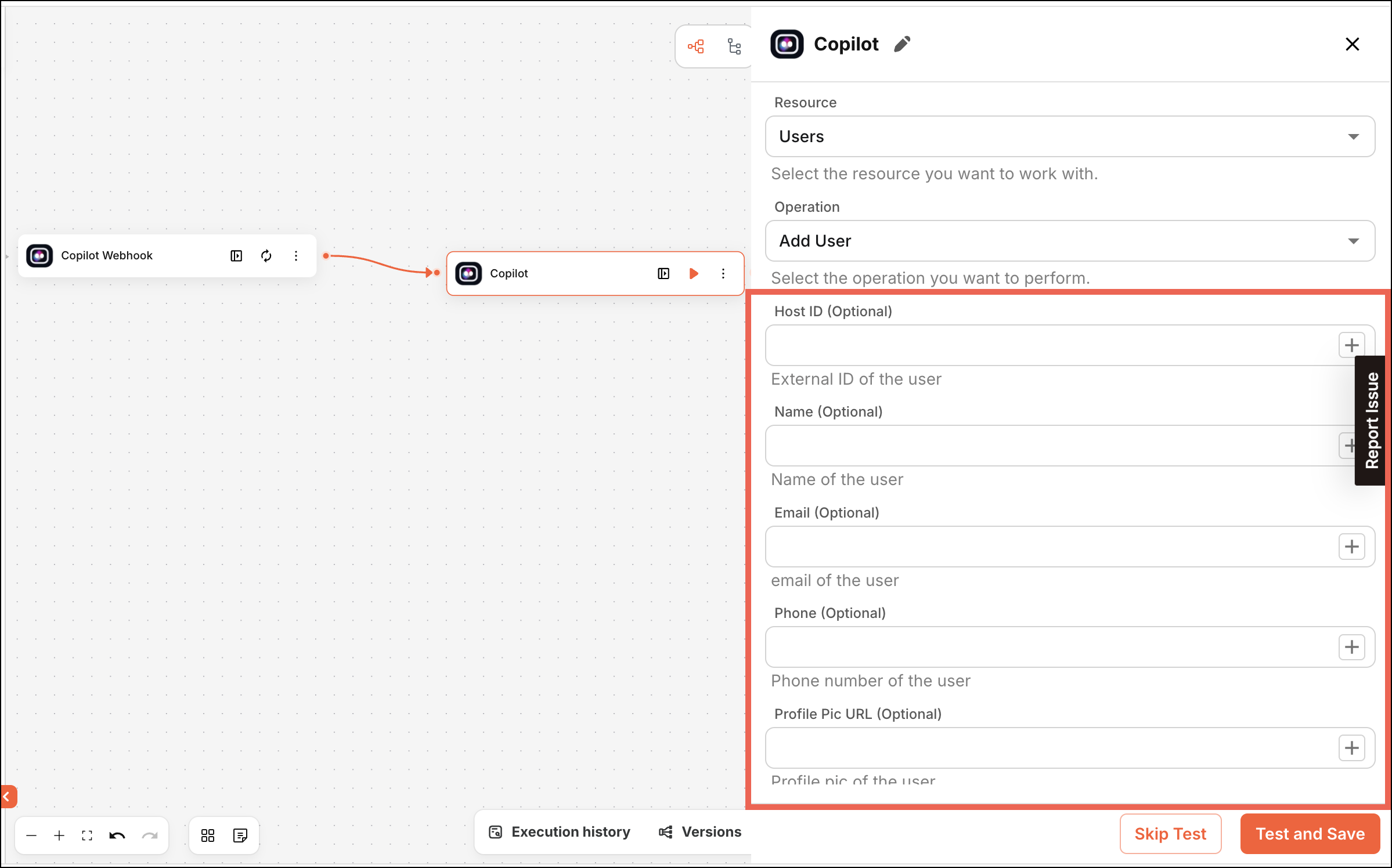The image size is (1392, 868).
Task: Open the Report Issue side tab
Action: 1371,421
